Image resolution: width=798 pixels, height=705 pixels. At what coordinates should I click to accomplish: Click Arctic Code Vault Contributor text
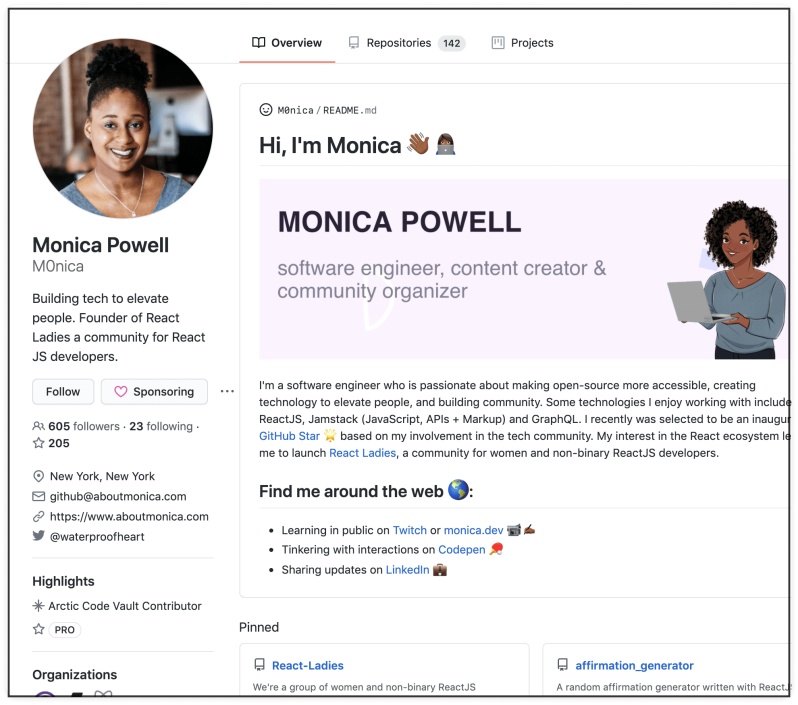[x=125, y=606]
